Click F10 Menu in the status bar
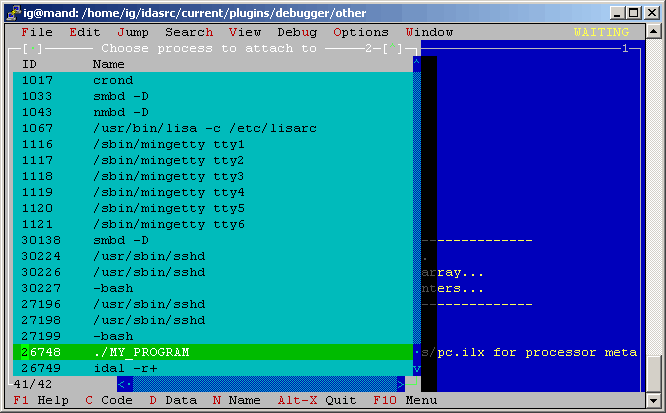Viewport: 666px width, 413px height. pyautogui.click(x=406, y=401)
